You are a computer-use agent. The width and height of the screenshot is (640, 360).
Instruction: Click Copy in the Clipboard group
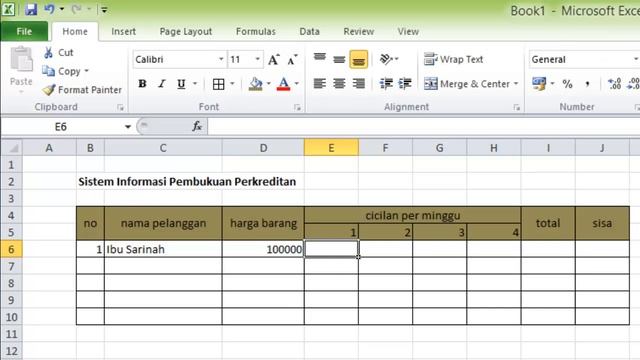pos(62,71)
